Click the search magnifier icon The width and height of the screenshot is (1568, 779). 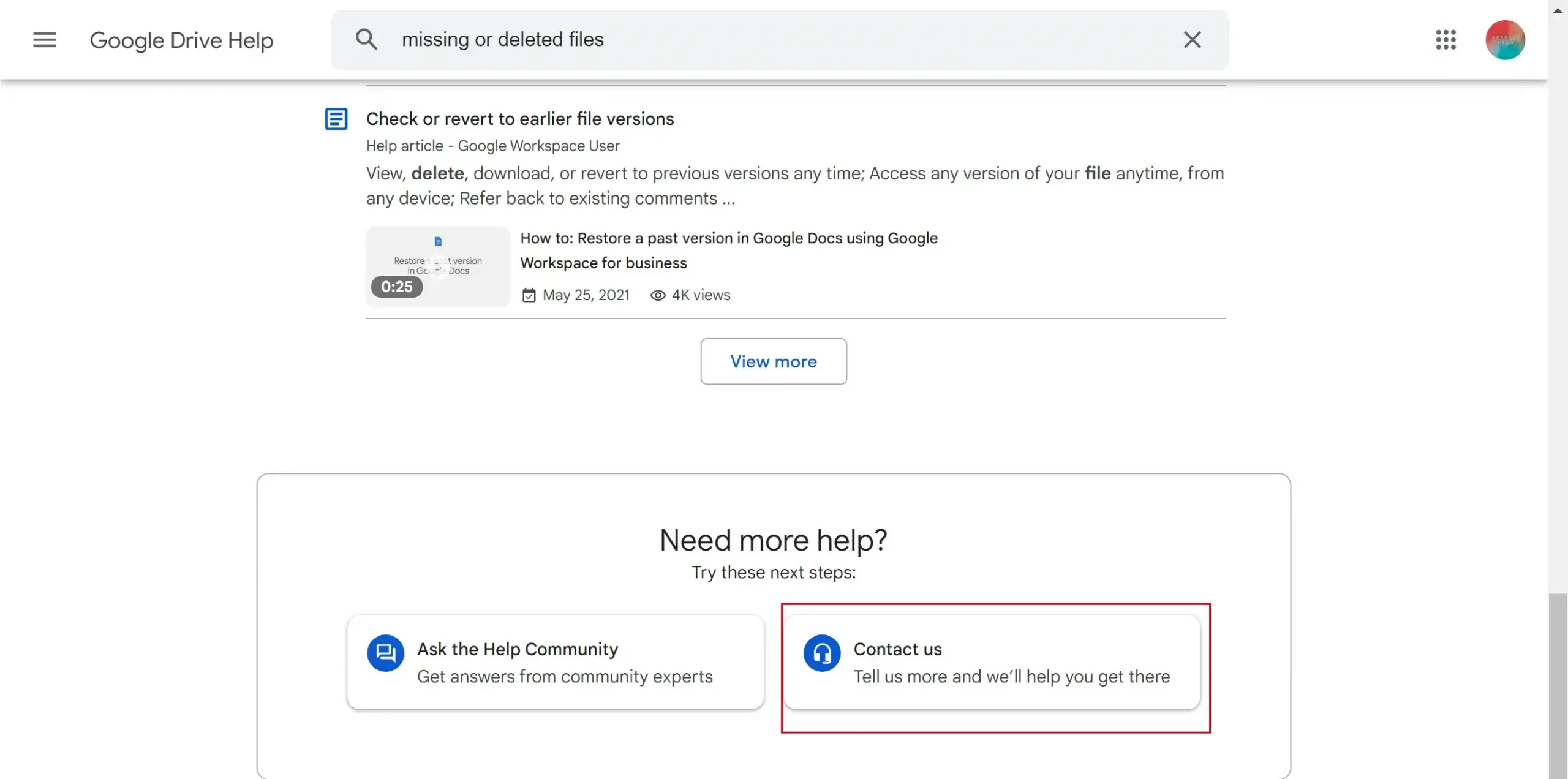pyautogui.click(x=366, y=40)
